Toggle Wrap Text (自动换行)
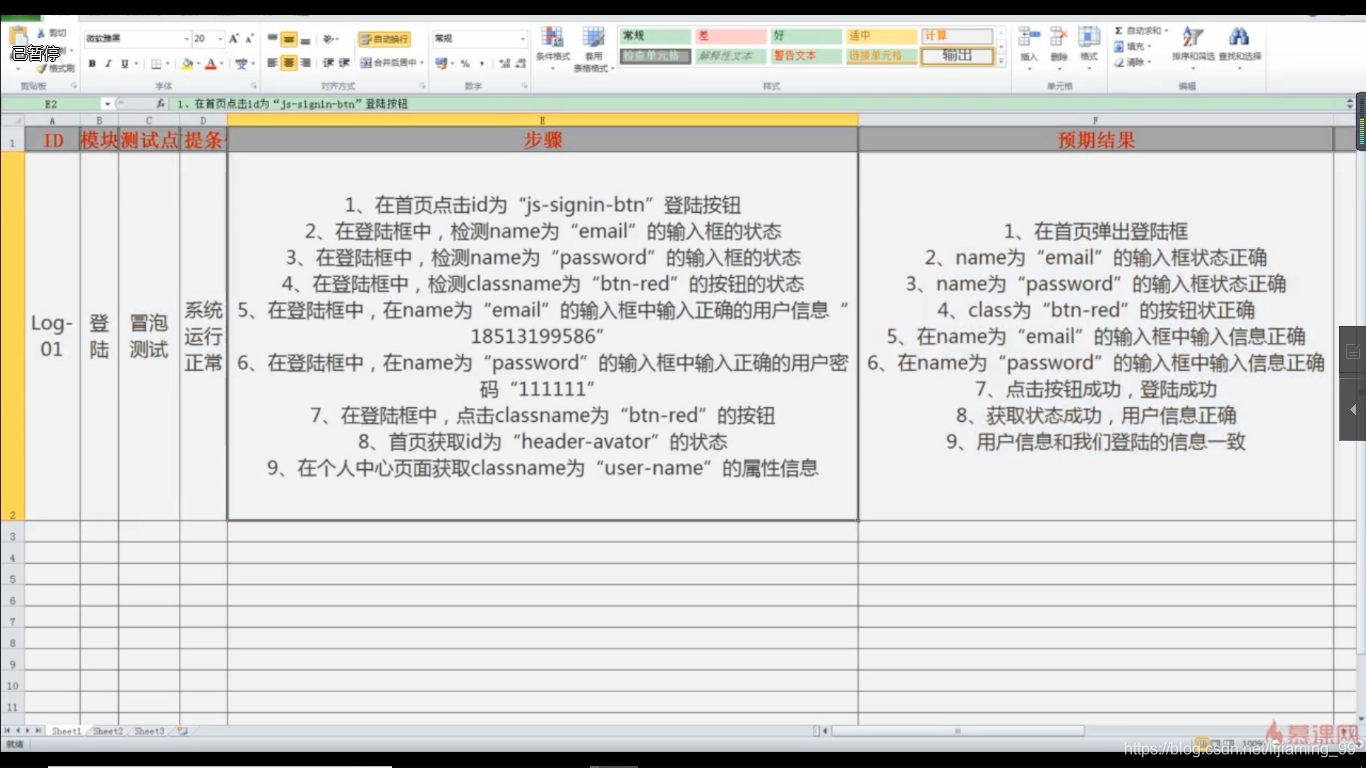Screen dimensions: 1366x768 (x=384, y=39)
